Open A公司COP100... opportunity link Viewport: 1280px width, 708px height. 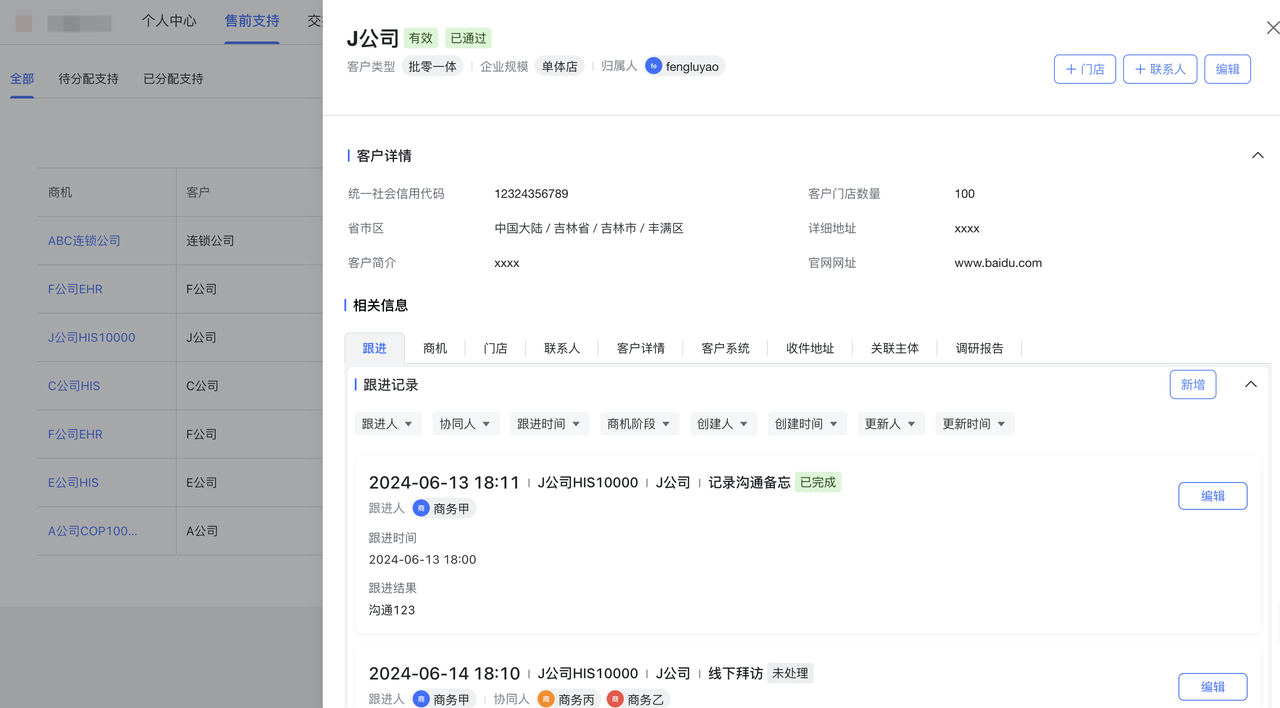(x=93, y=531)
